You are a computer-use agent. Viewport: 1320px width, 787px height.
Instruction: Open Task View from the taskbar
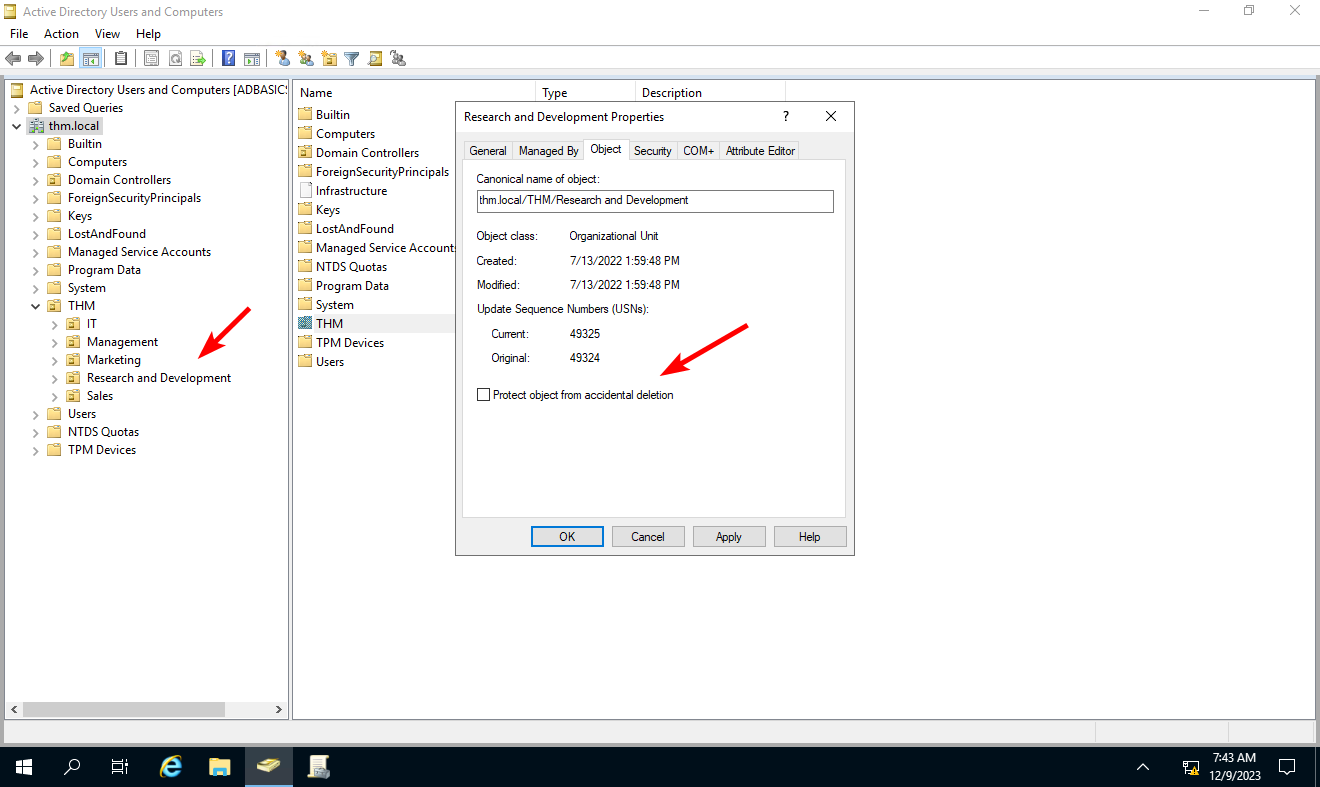point(120,767)
